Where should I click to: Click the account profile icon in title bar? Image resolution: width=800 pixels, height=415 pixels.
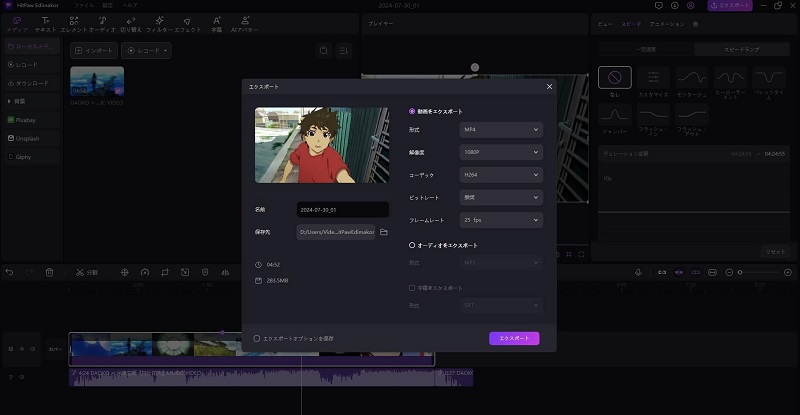(x=690, y=5)
